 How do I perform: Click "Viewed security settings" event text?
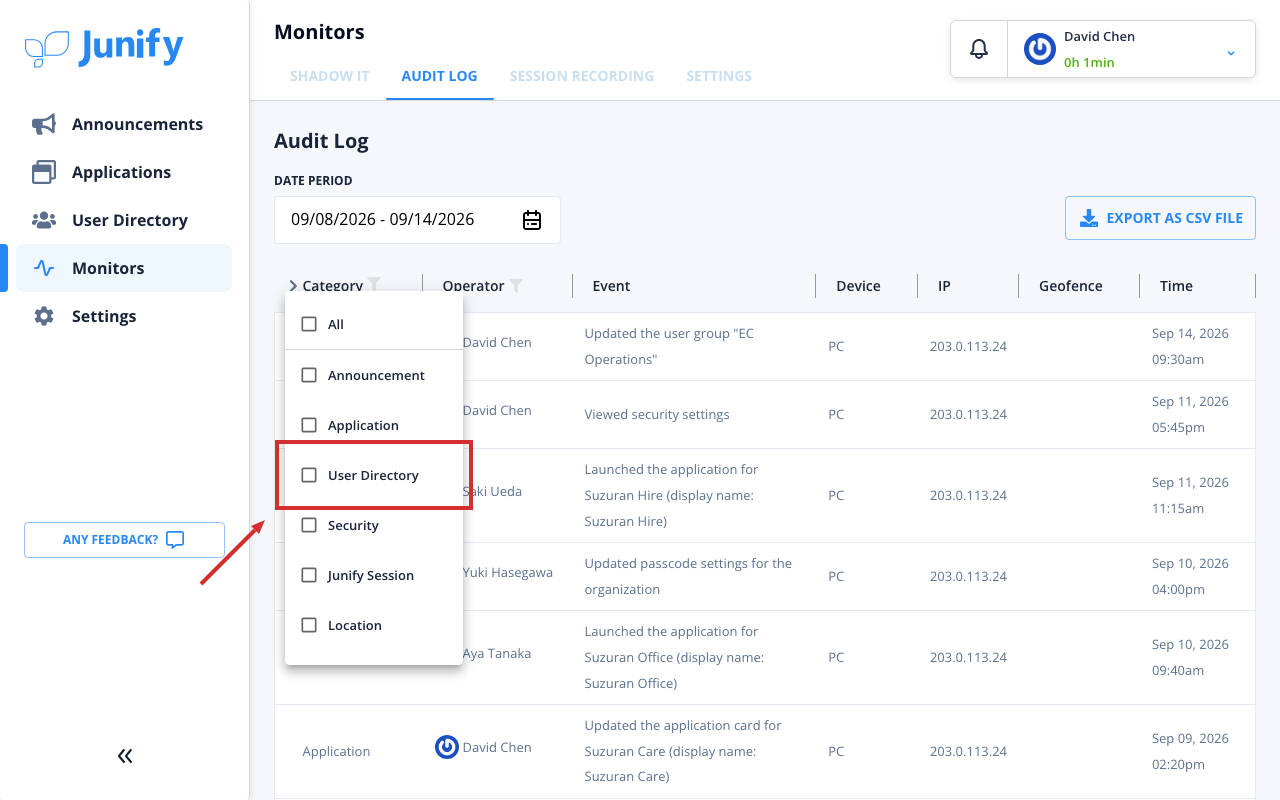point(657,414)
